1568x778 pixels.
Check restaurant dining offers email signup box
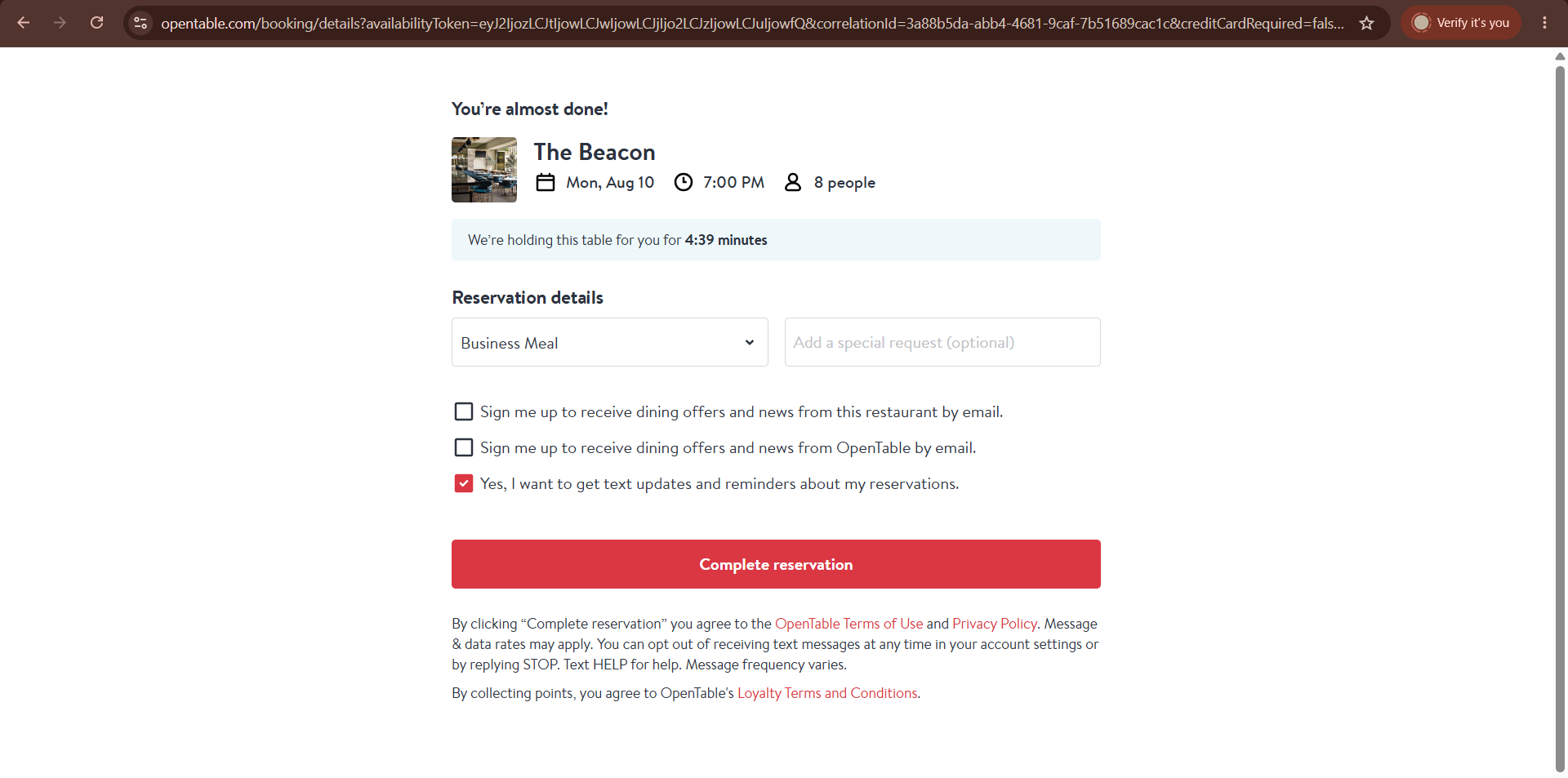click(464, 411)
